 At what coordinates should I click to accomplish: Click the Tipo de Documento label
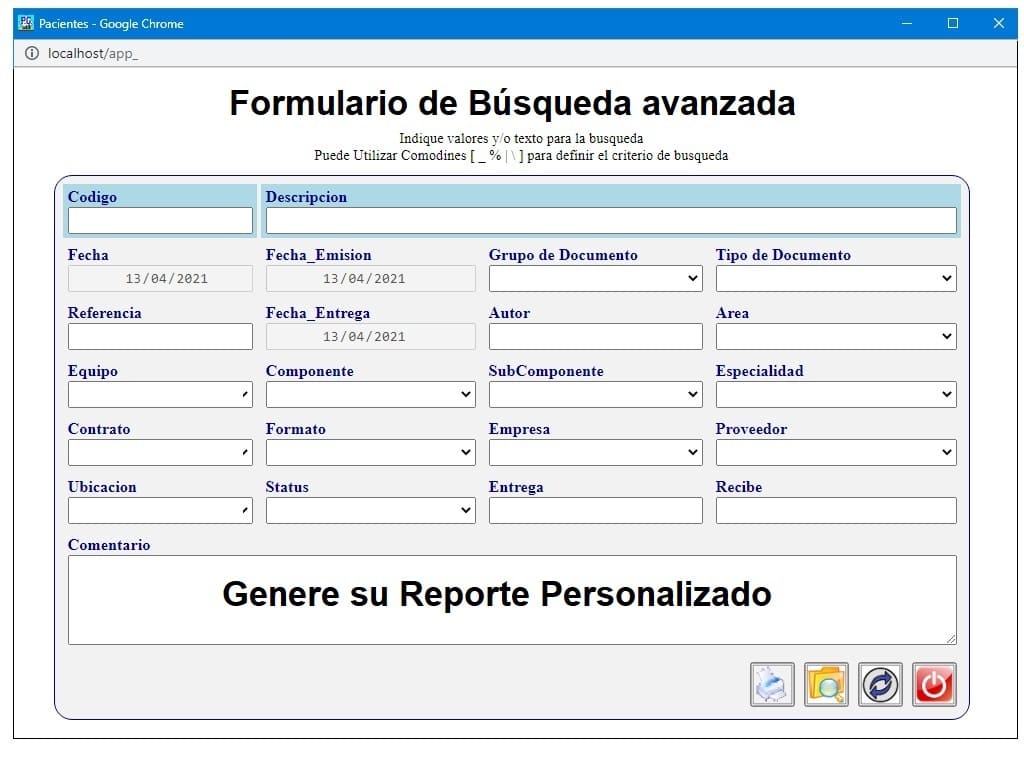783,255
